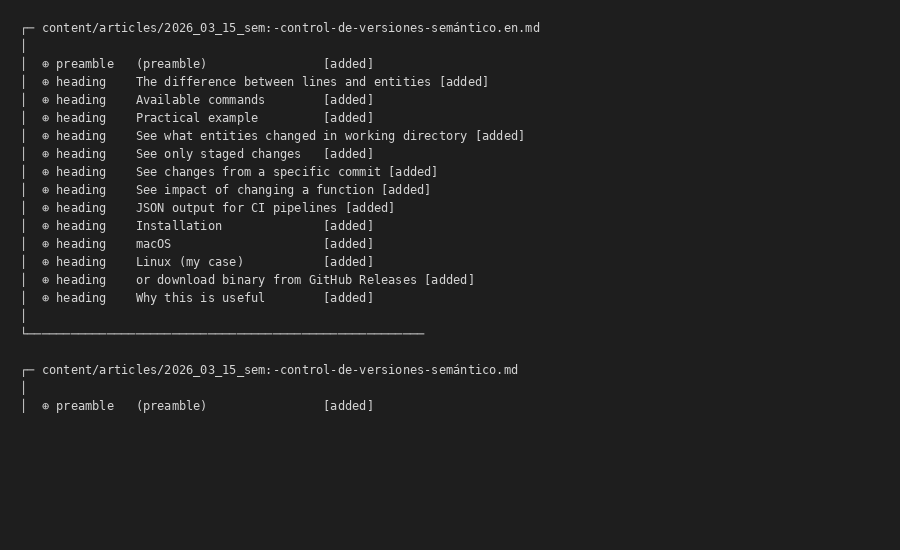
Task: Click the plus icon of the preamble in the .en.md file
Action: (45, 64)
